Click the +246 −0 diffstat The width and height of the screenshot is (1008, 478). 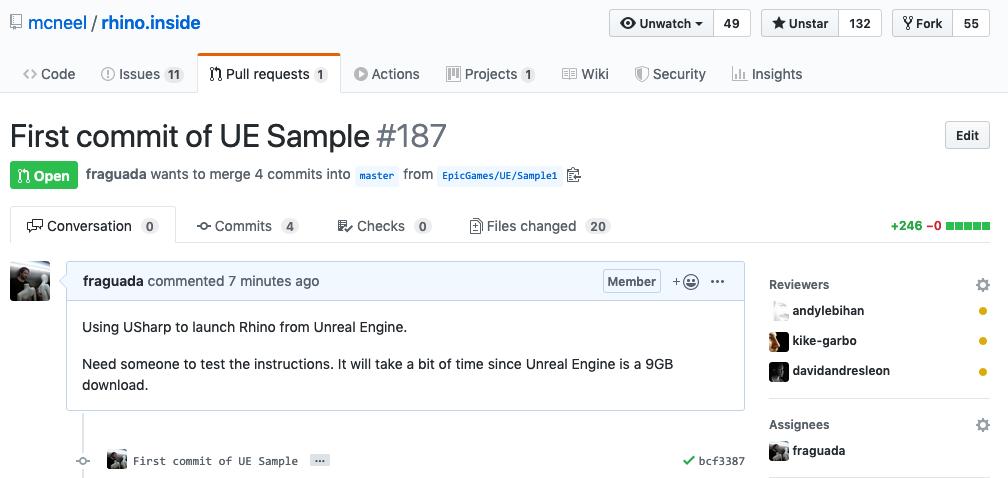pyautogui.click(x=940, y=226)
